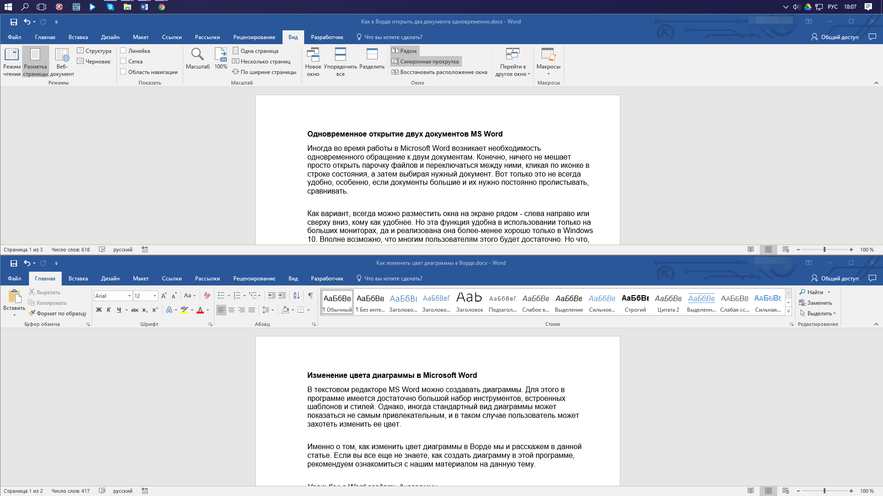Check Область навигации option
Screen dimensions: 883x496
coord(123,72)
